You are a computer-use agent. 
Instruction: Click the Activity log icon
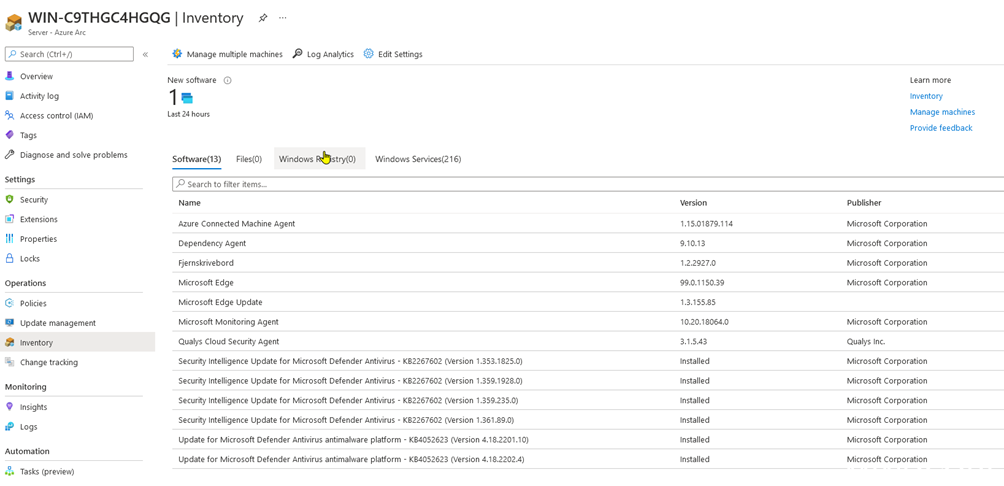pyautogui.click(x=9, y=96)
